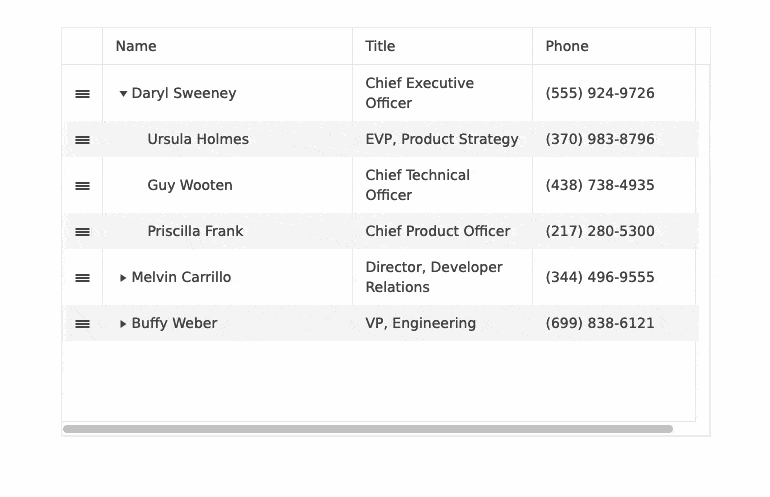Image resolution: width=770 pixels, height=497 pixels.
Task: Click the Phone column header
Action: click(567, 46)
